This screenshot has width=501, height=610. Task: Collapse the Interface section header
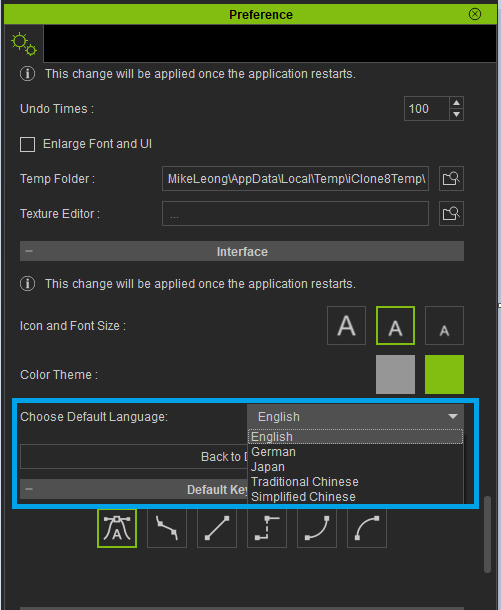tap(242, 251)
